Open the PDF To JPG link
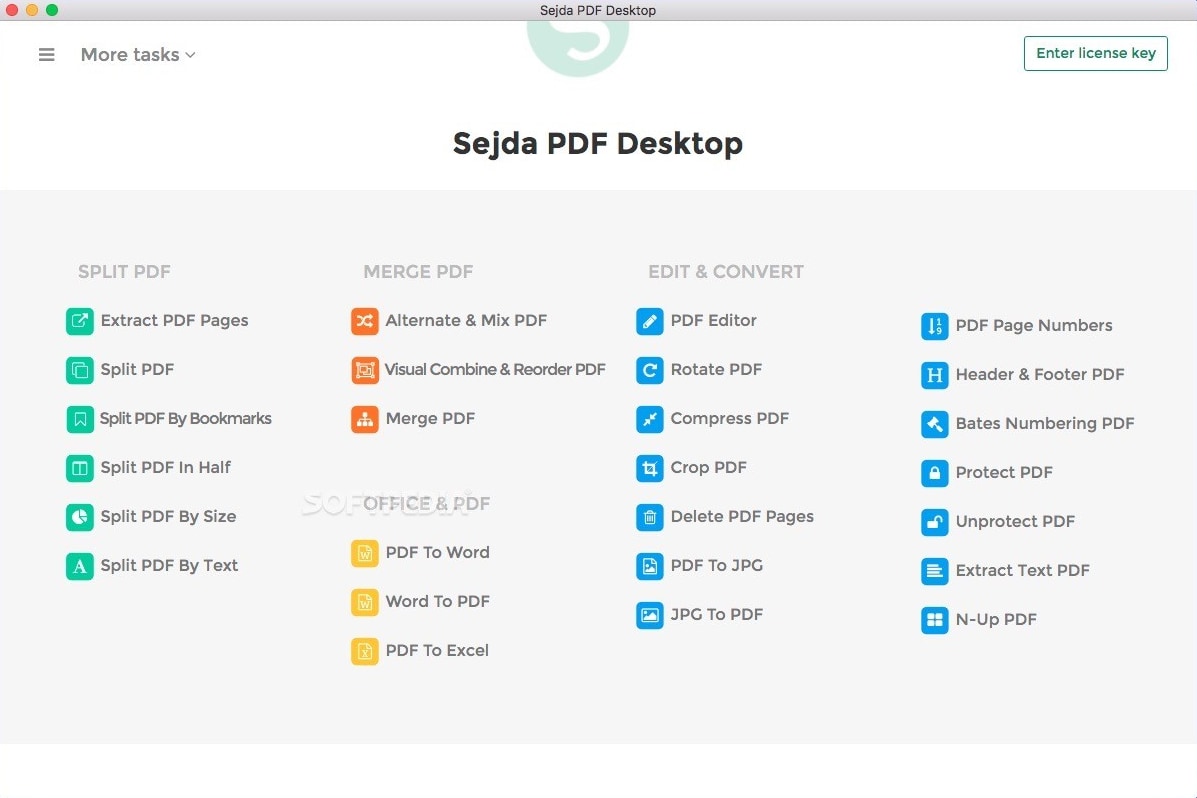1197x798 pixels. pos(716,566)
